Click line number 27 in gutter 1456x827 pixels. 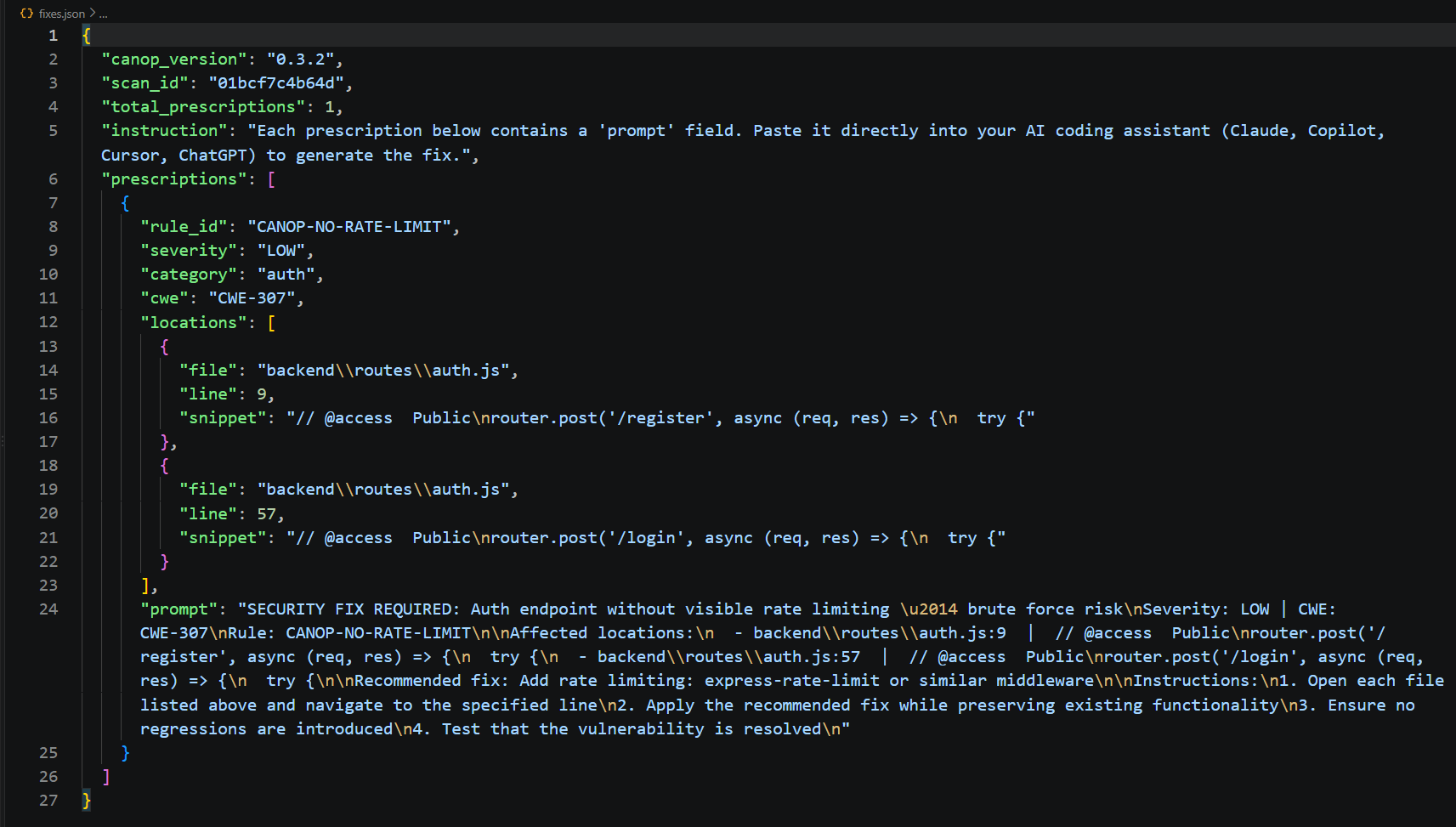coord(48,801)
